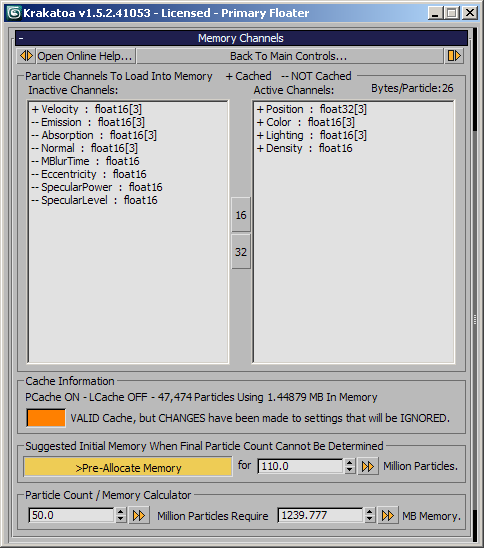Increase the 1239.777 memory spinner
The height and width of the screenshot is (548, 484).
click(x=369, y=511)
